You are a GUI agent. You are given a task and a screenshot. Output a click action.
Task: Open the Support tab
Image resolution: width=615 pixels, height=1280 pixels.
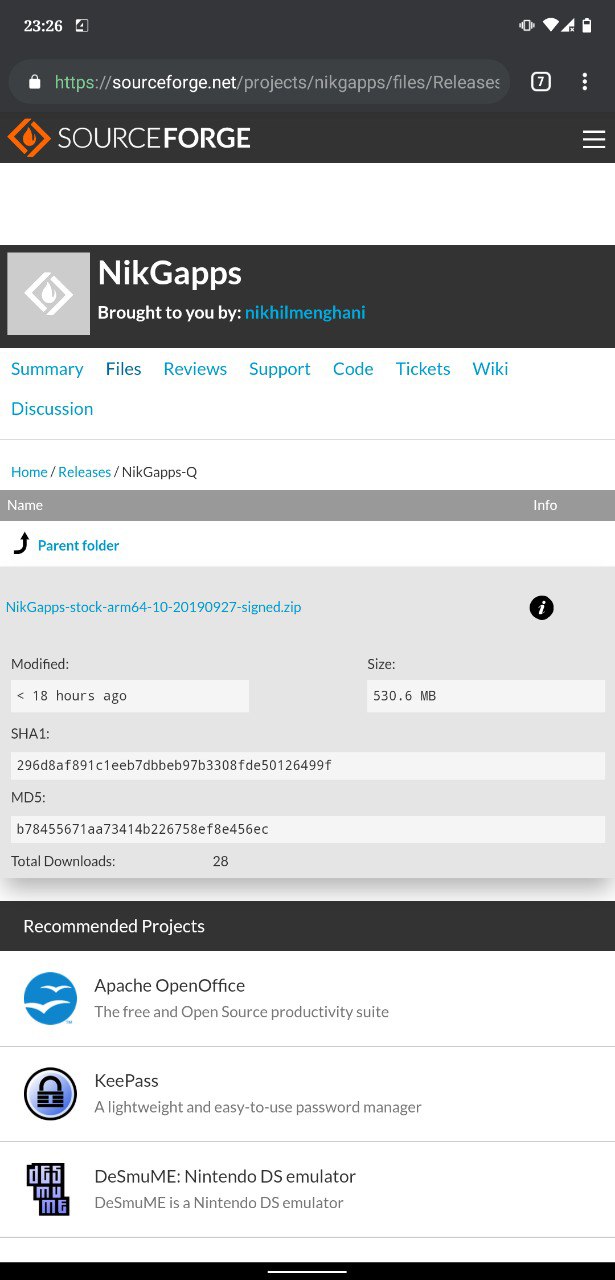[x=280, y=369]
